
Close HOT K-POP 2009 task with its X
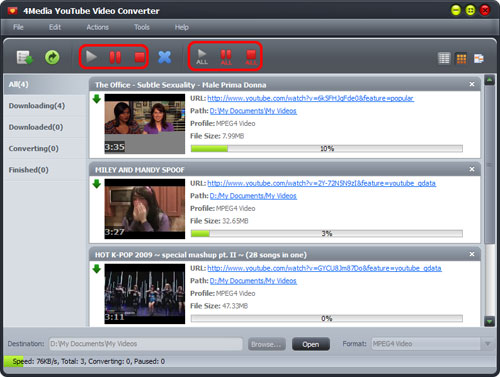pos(472,254)
